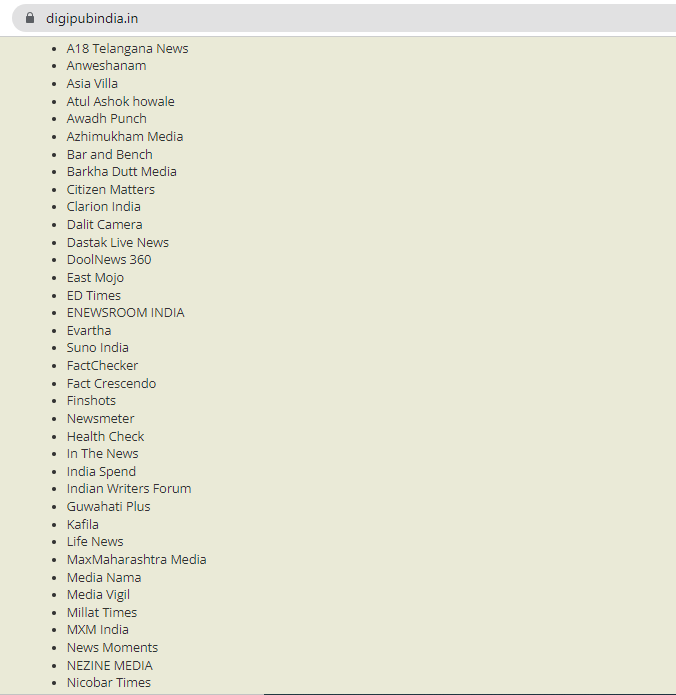
Task: Click on In The News
Action: point(102,454)
